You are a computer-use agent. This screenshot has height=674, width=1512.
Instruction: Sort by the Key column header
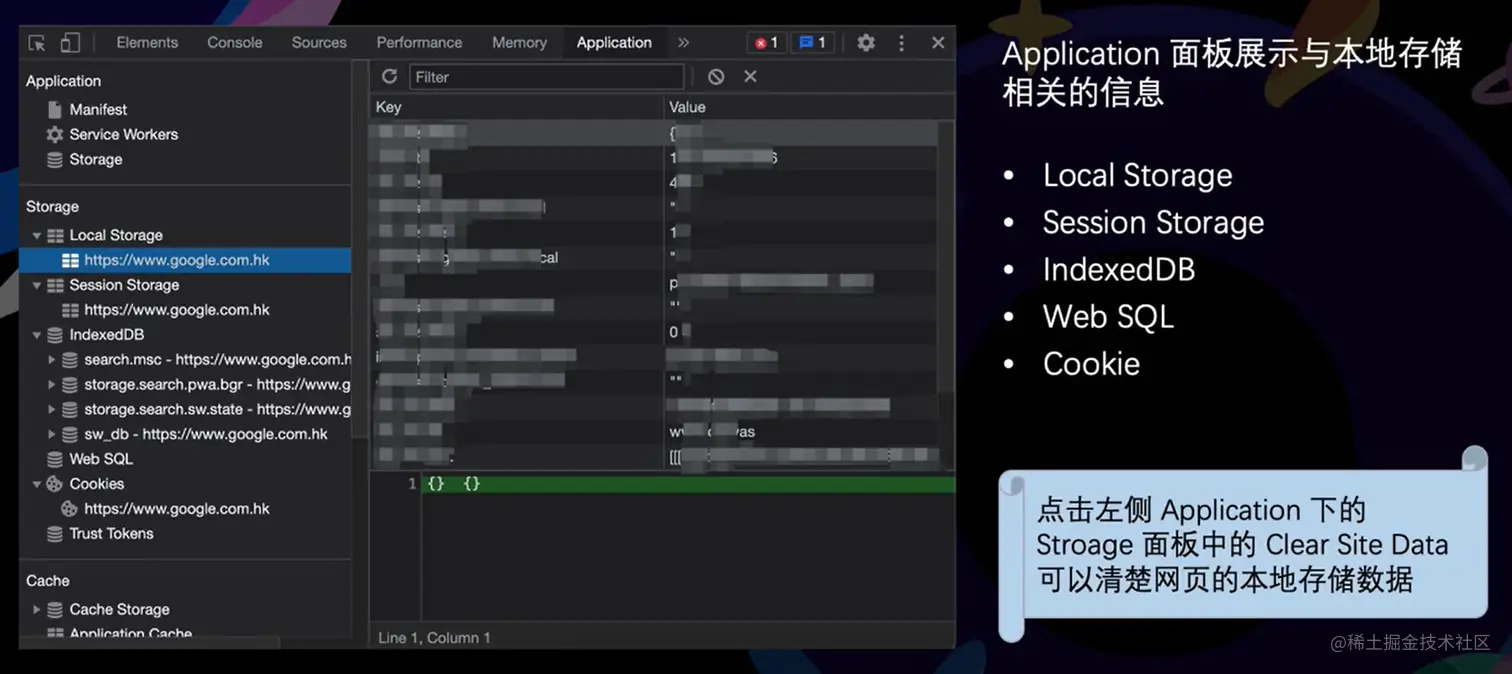[x=516, y=107]
